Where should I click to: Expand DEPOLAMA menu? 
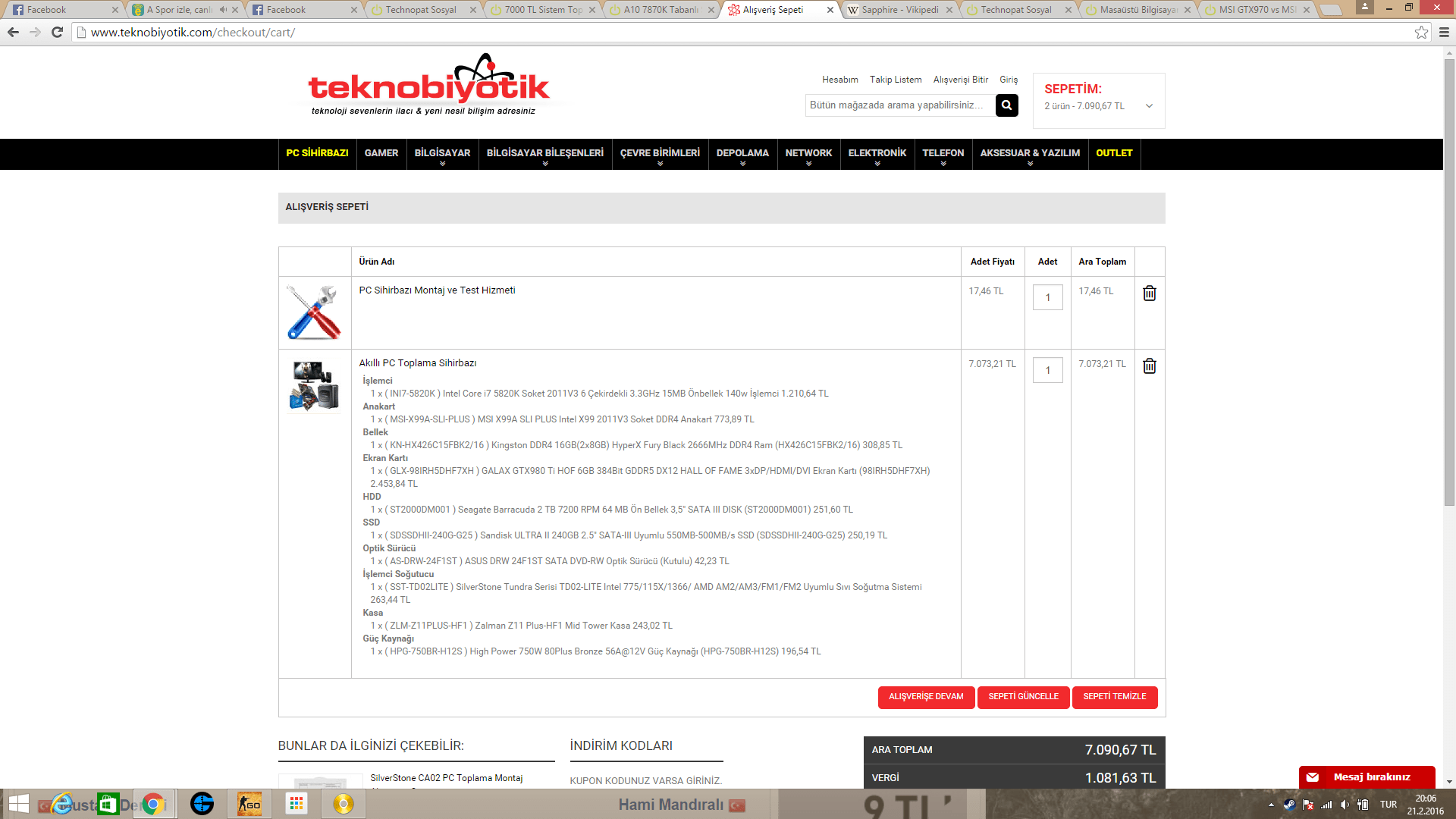[742, 155]
